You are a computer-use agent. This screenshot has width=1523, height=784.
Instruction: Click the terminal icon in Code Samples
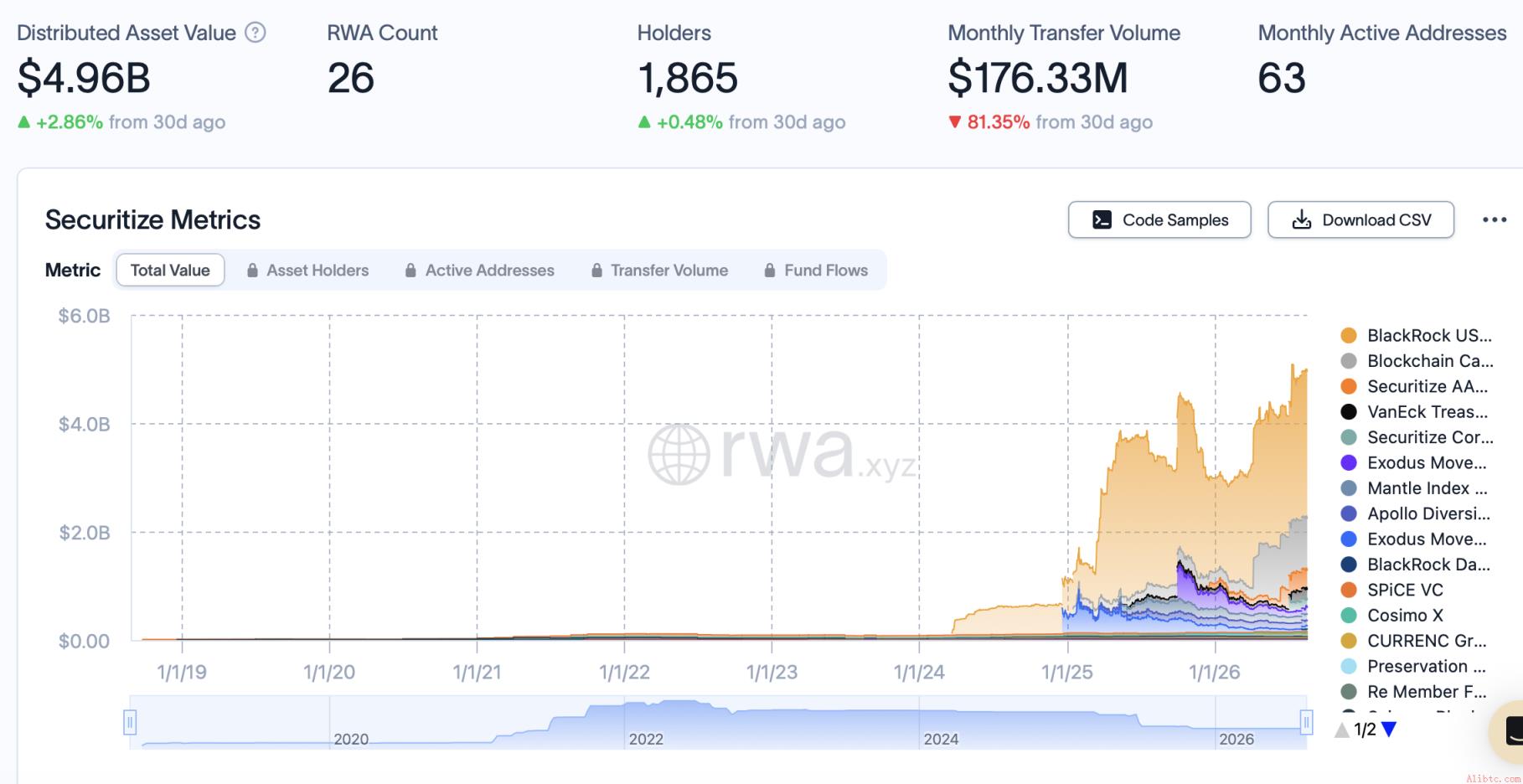click(x=1102, y=219)
